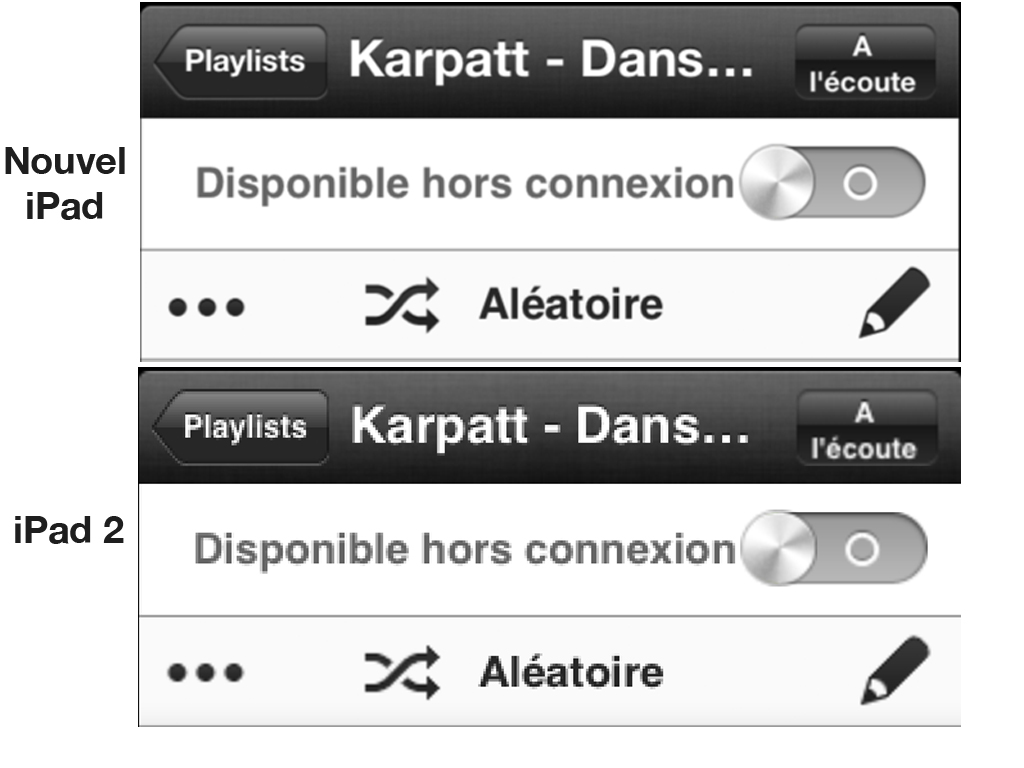1024x768 pixels.
Task: Click the "Karpatt - Dans..." title in iPad 2 panel
Action: click(x=550, y=426)
